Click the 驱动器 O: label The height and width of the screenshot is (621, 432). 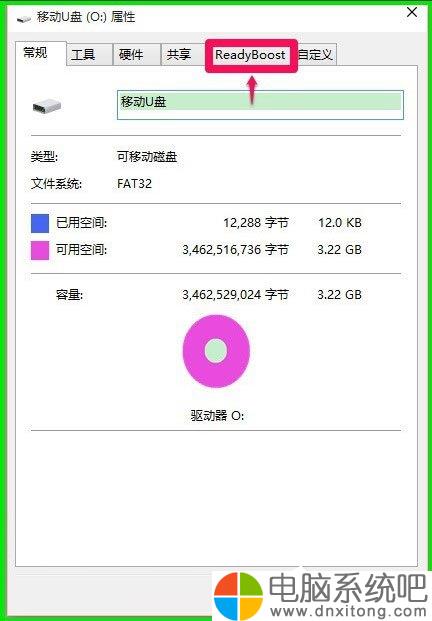coord(217,415)
